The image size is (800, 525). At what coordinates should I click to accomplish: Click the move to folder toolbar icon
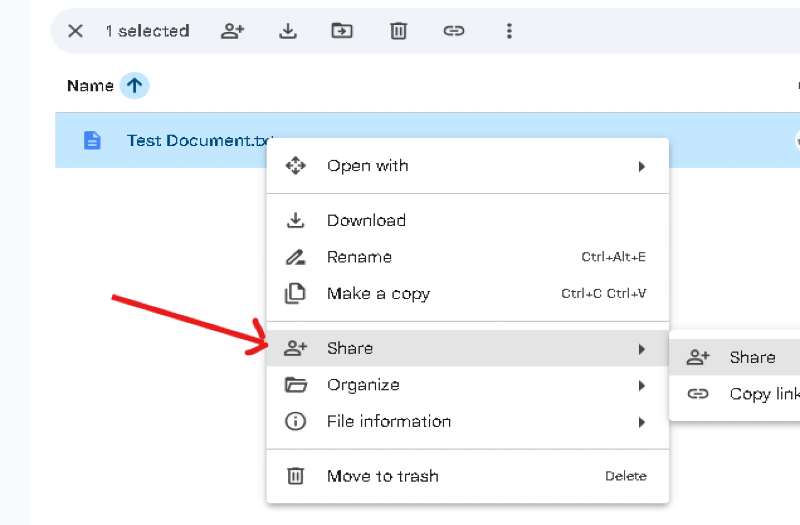tap(342, 31)
